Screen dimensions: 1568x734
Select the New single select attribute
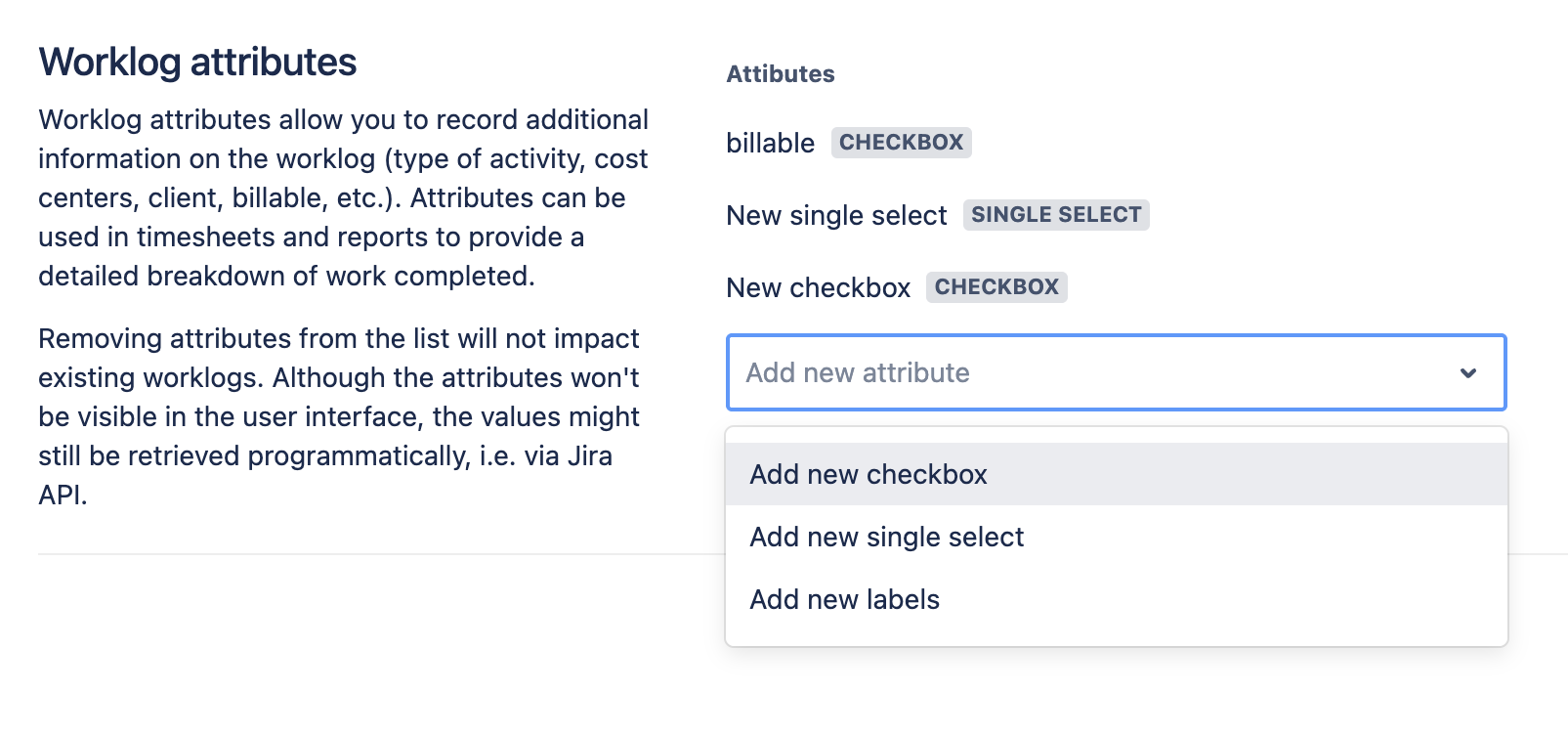click(836, 216)
